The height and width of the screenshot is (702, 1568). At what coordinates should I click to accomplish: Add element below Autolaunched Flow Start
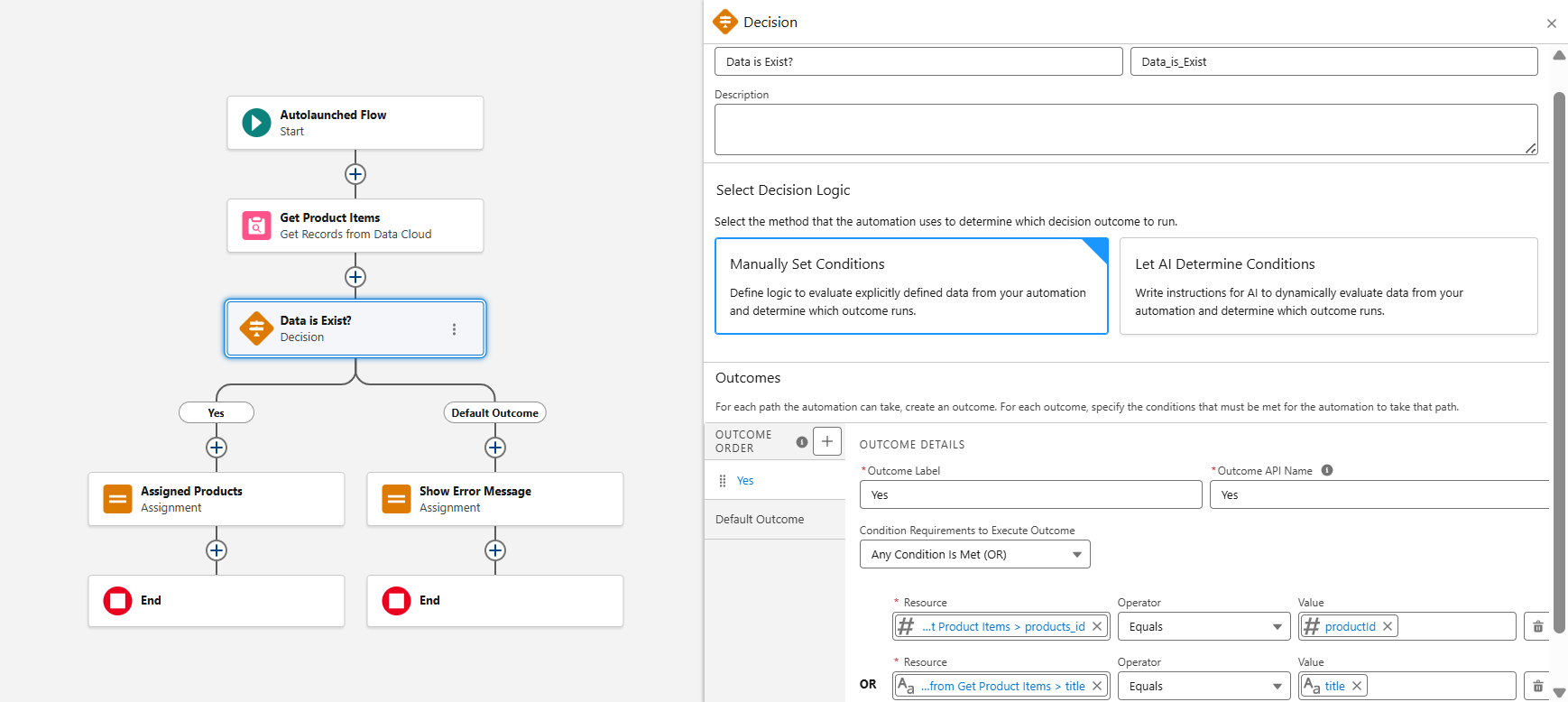(355, 174)
